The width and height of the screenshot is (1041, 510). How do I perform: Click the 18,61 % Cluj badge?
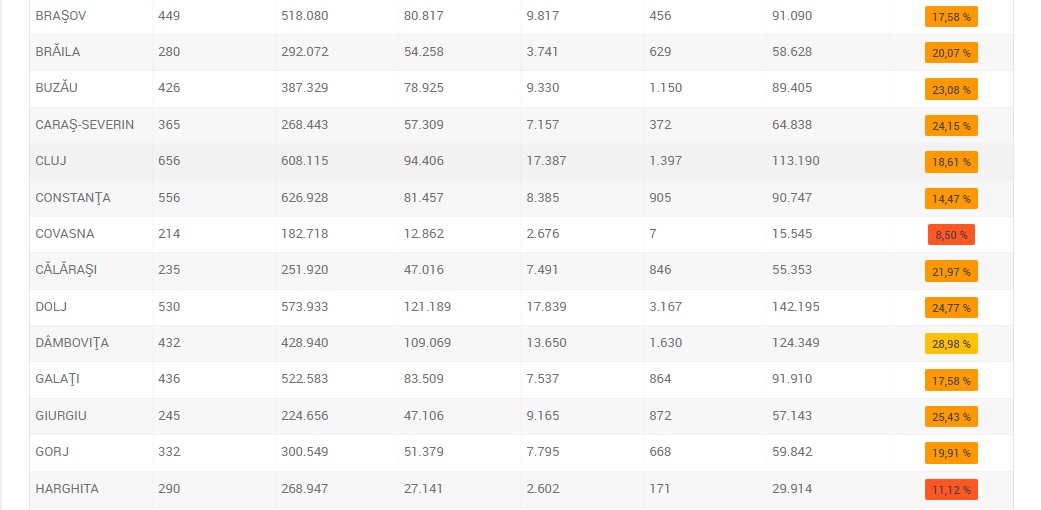click(951, 162)
